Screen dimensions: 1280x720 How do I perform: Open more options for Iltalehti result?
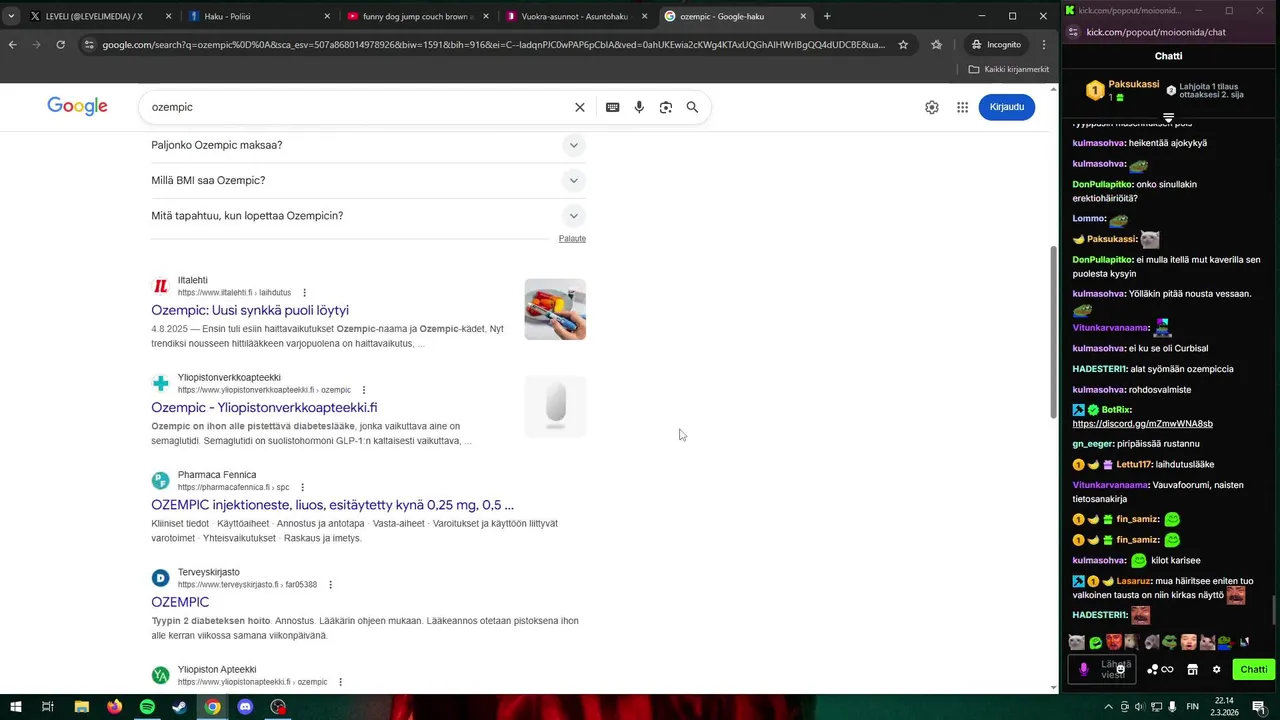pos(305,293)
